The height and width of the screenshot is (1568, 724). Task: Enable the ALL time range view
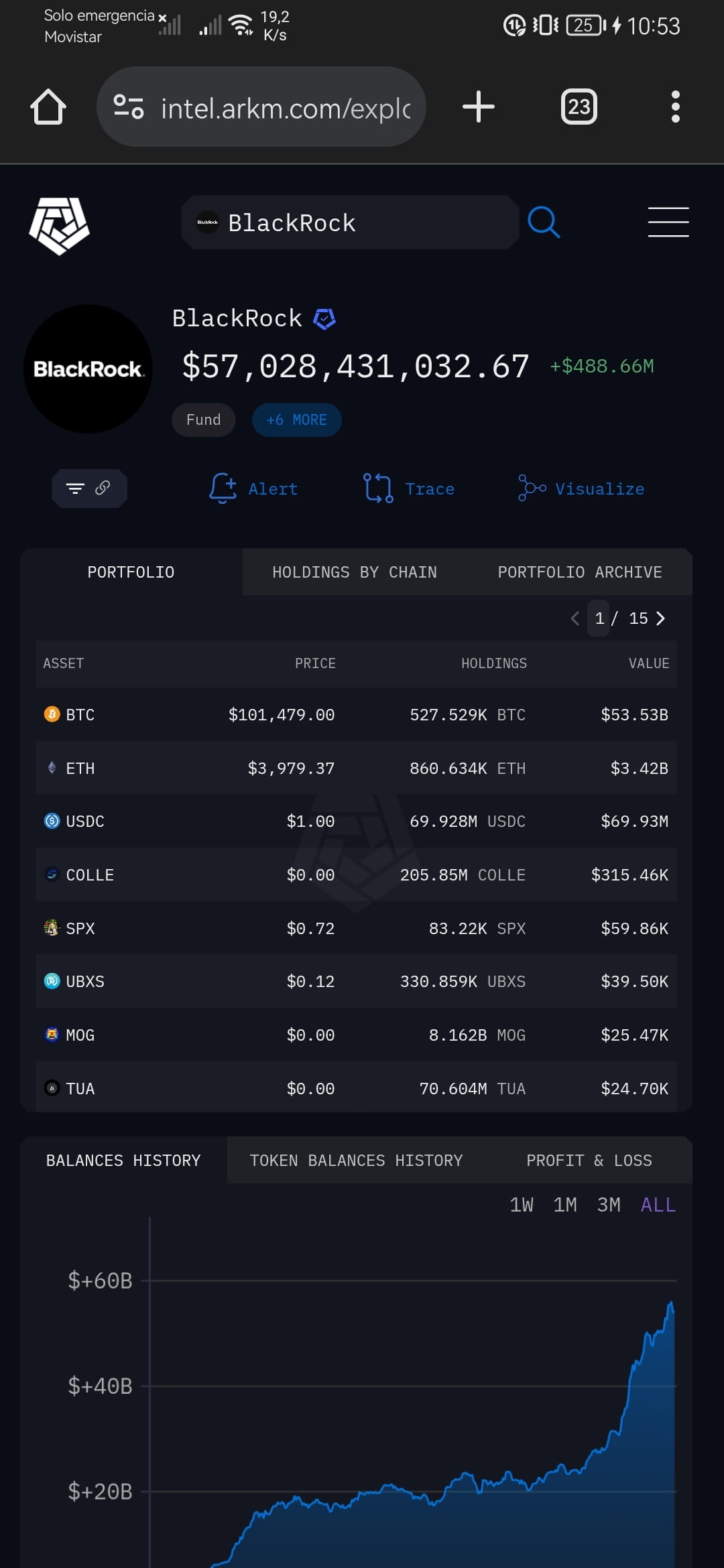point(657,1204)
